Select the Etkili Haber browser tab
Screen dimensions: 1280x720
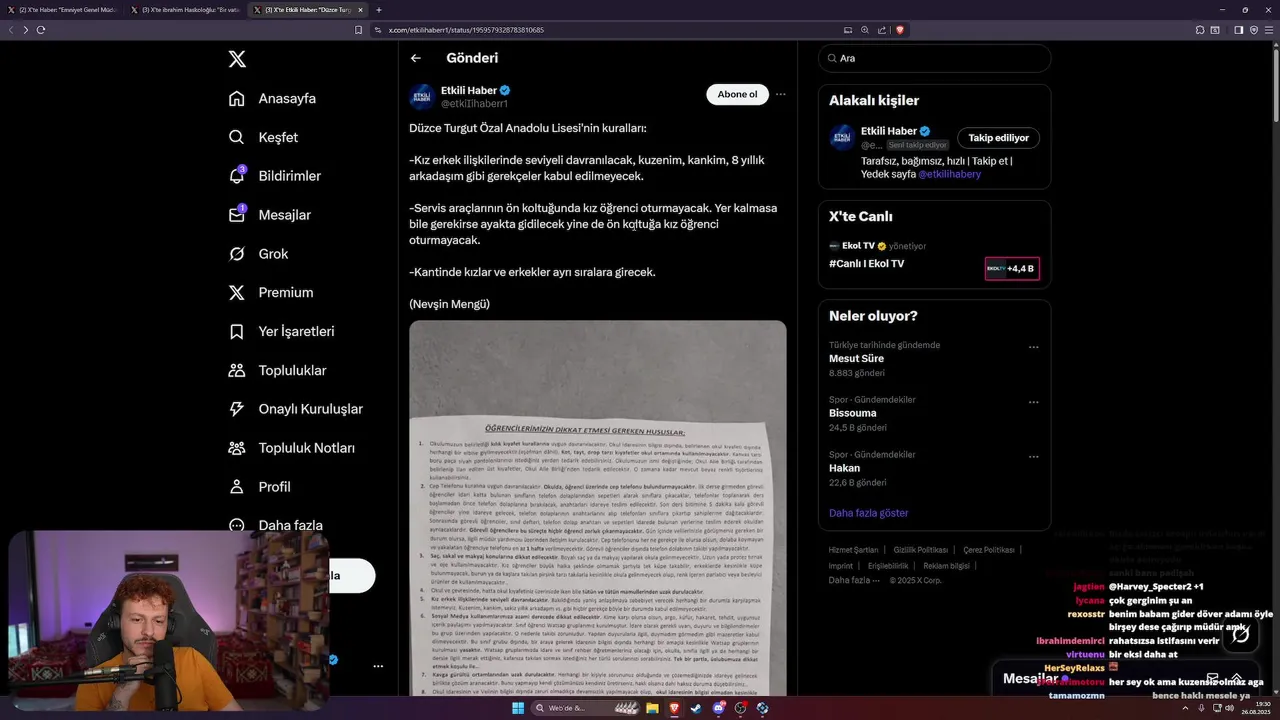pyautogui.click(x=309, y=10)
